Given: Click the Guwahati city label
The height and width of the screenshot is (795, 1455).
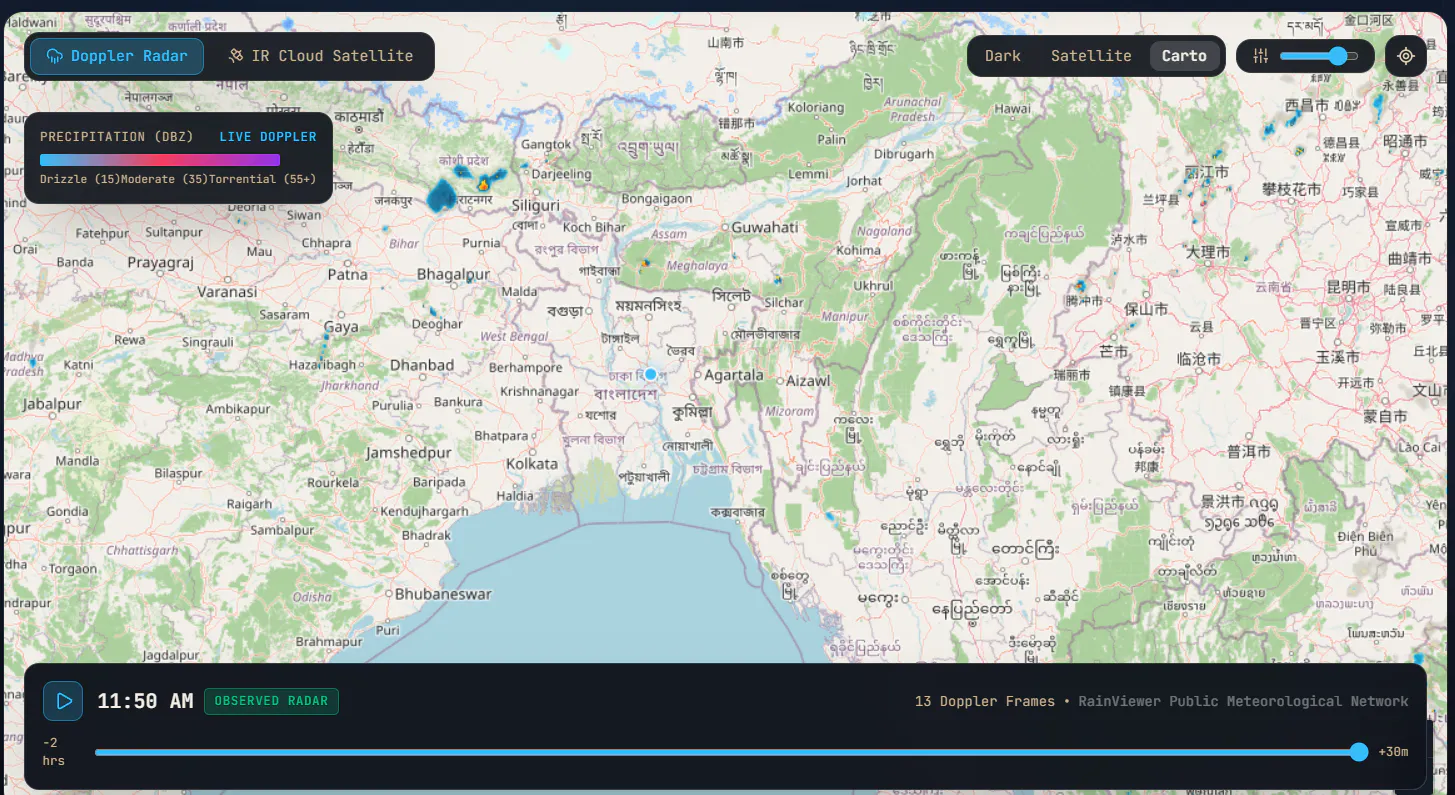Looking at the screenshot, I should click(765, 228).
